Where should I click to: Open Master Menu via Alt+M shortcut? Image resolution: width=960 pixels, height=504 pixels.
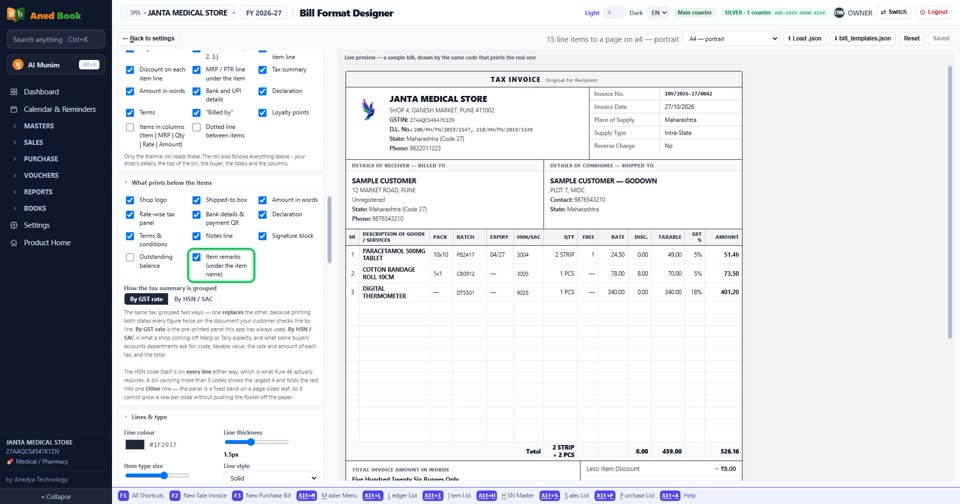(x=327, y=495)
